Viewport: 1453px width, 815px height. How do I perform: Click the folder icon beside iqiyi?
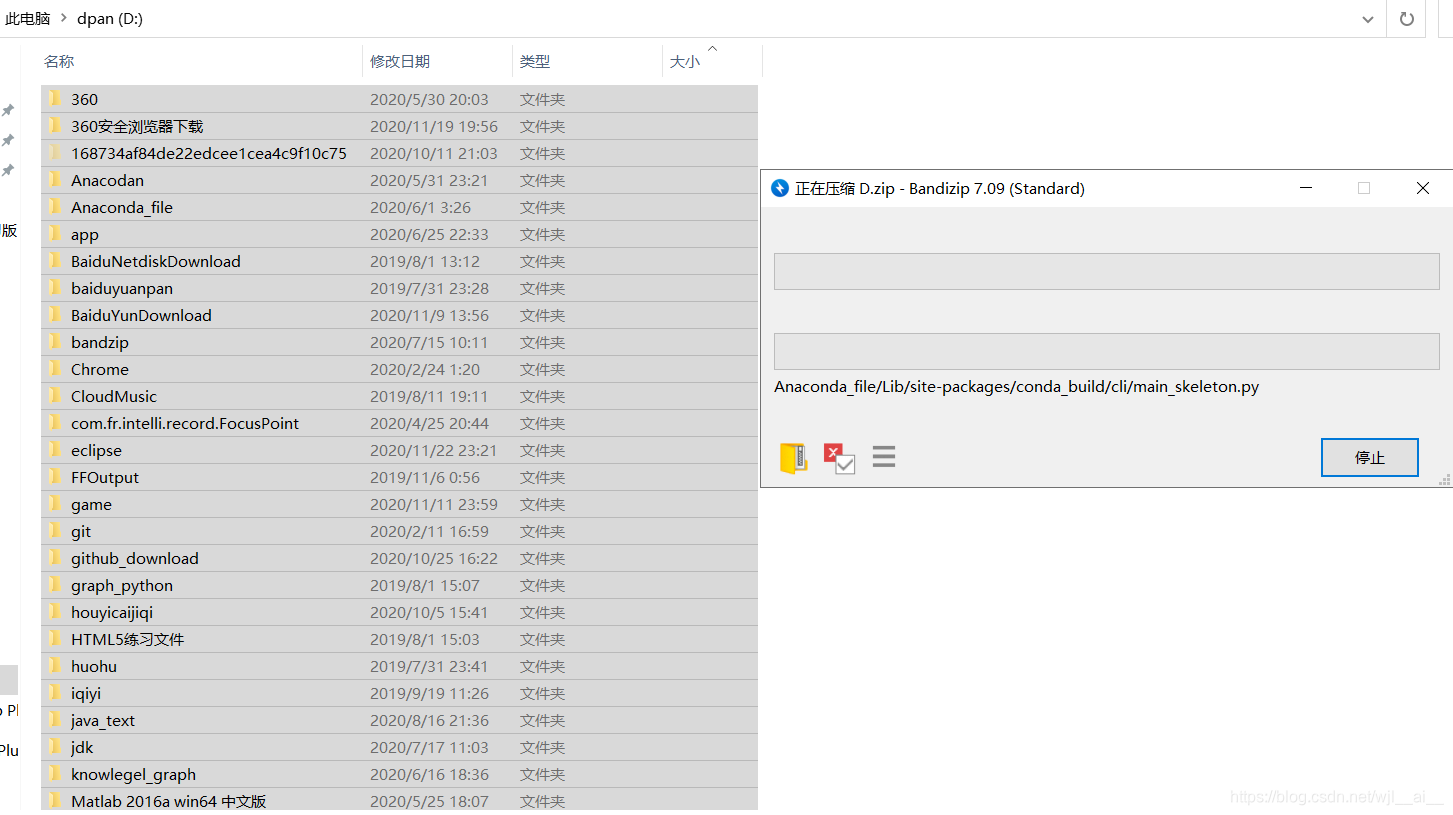(x=55, y=693)
